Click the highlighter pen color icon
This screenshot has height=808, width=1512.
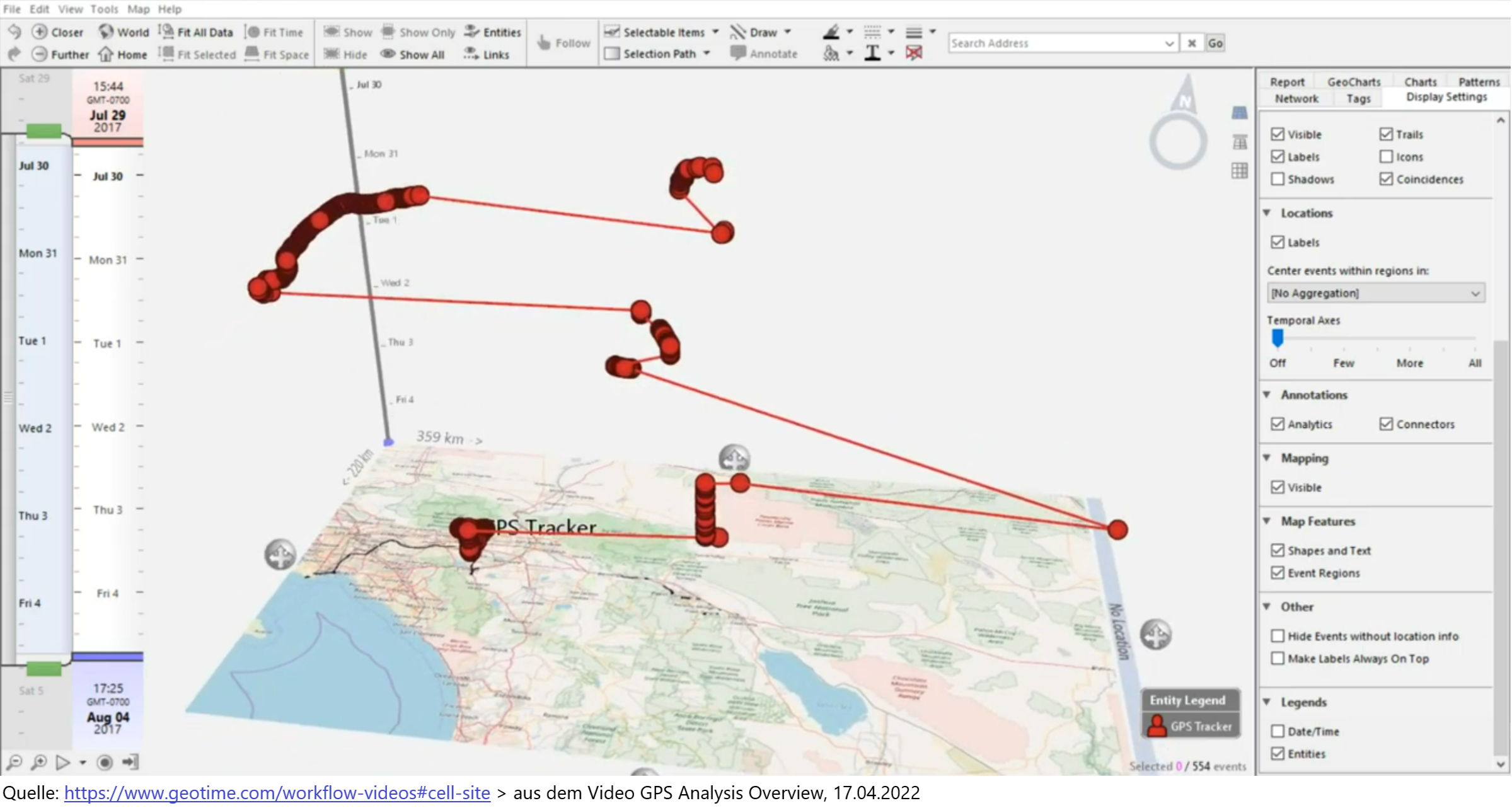tap(832, 32)
